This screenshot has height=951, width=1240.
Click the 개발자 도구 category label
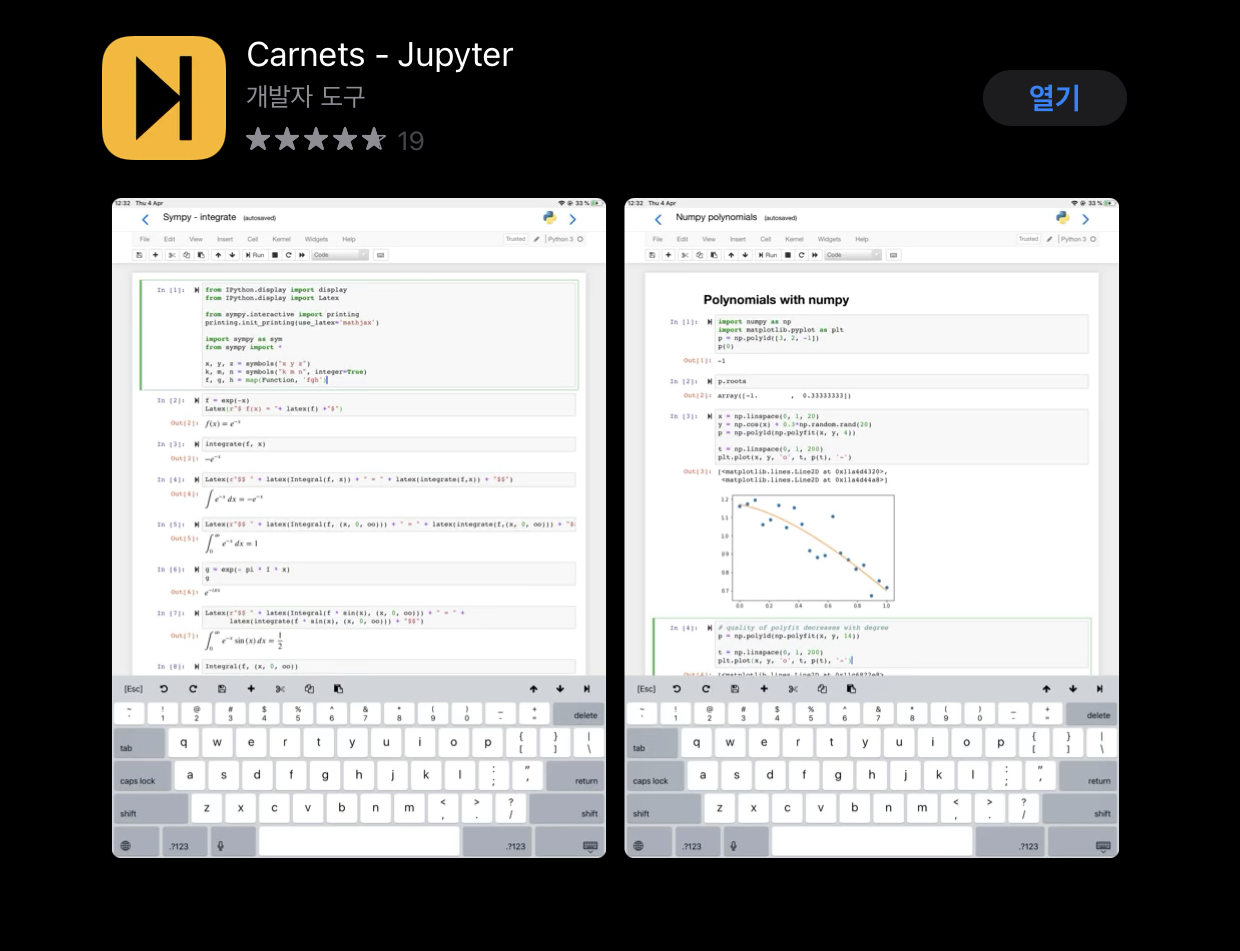pyautogui.click(x=306, y=97)
